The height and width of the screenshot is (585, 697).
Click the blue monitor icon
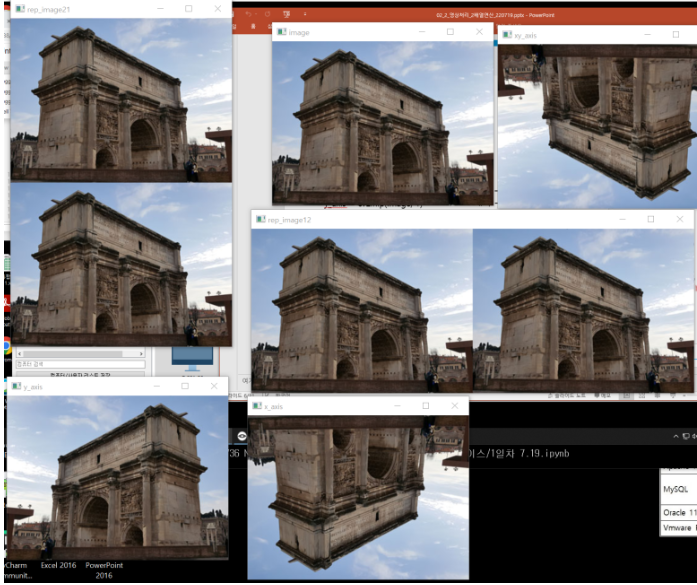[x=192, y=358]
